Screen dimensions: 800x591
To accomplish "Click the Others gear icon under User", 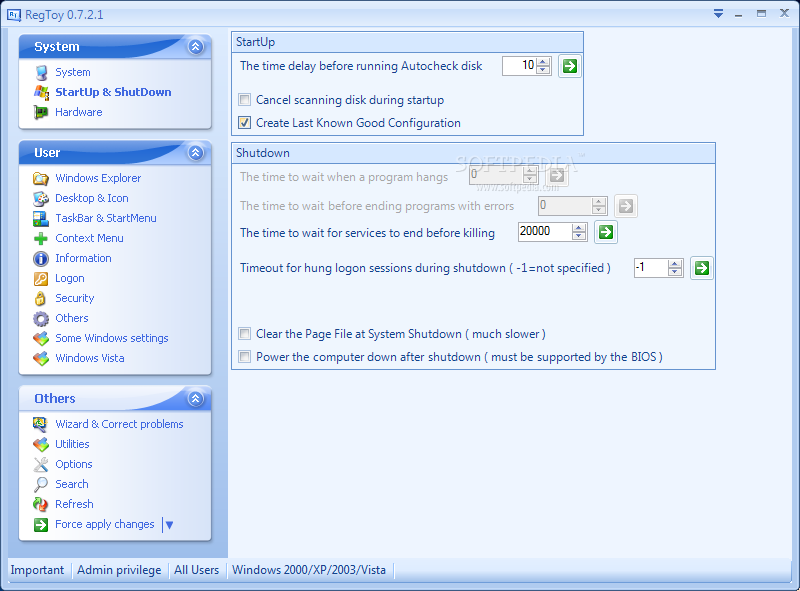I will pyautogui.click(x=41, y=319).
